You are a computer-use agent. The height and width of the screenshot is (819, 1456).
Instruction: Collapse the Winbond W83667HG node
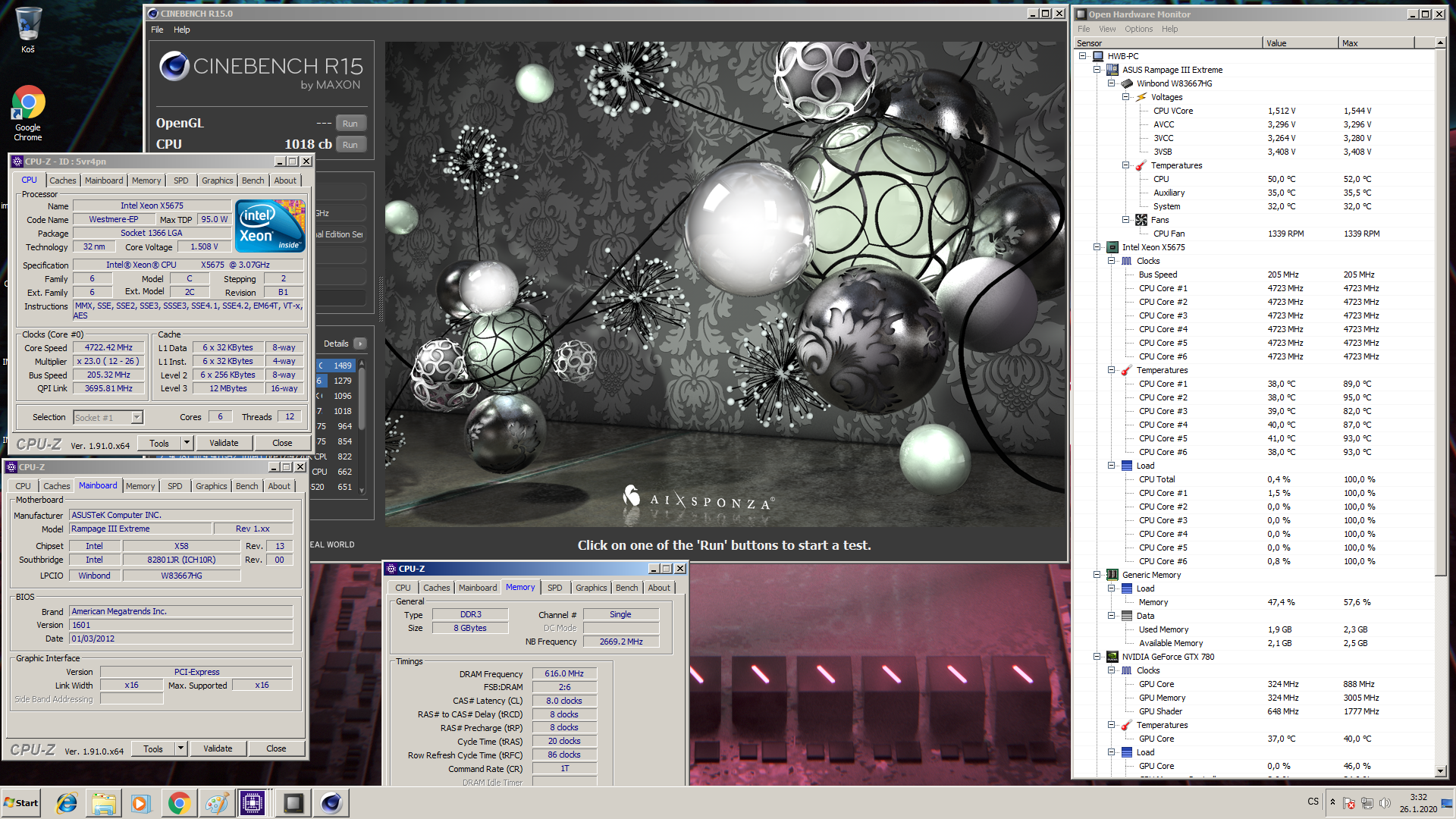point(1111,83)
